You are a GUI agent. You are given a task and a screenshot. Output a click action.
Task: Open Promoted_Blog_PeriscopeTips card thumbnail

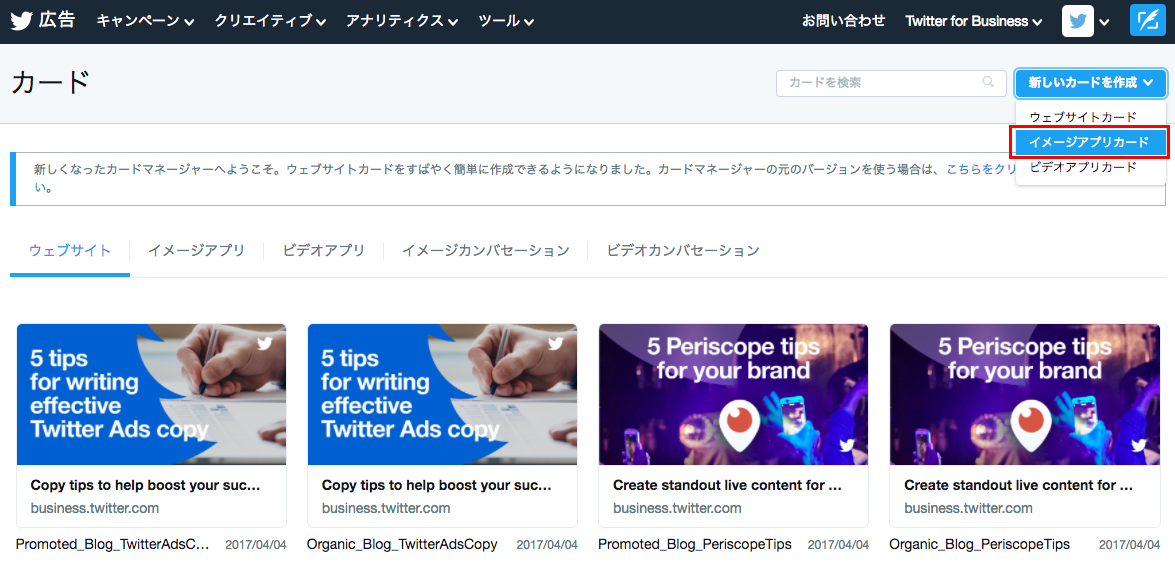[734, 394]
